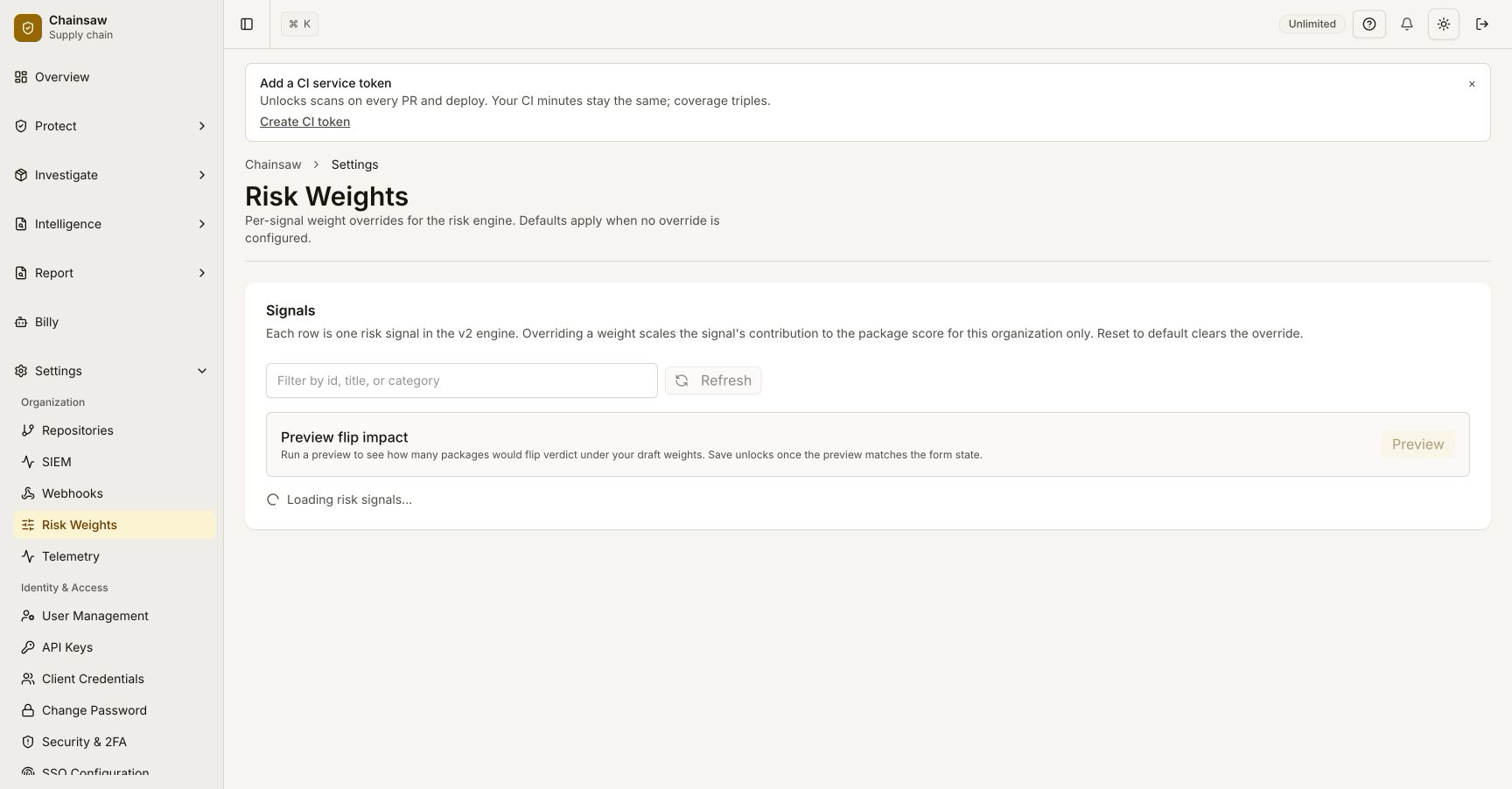Click the Settings breadcrumb
This screenshot has height=789, width=1512.
coord(354,164)
